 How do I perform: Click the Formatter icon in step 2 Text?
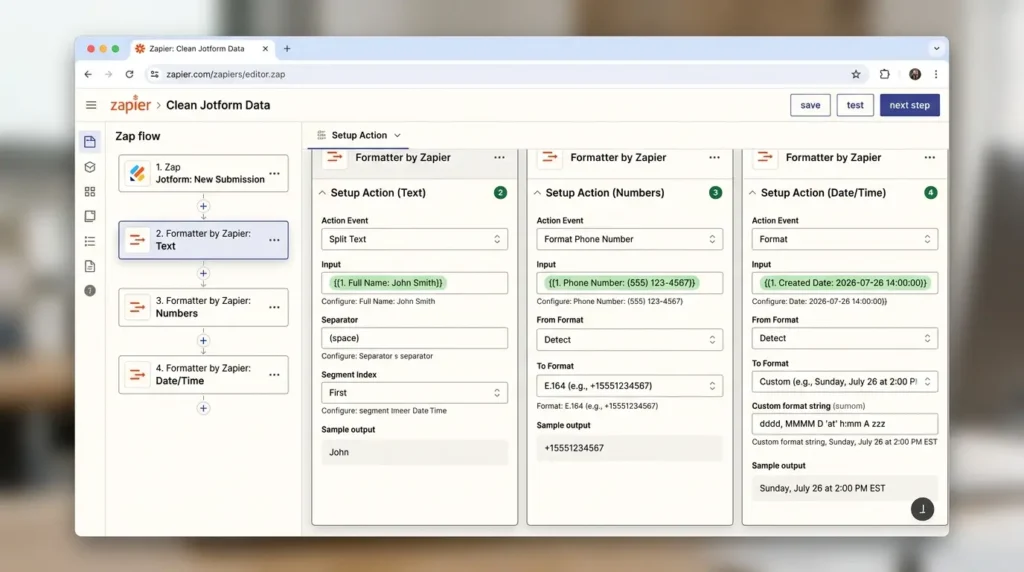(137, 240)
